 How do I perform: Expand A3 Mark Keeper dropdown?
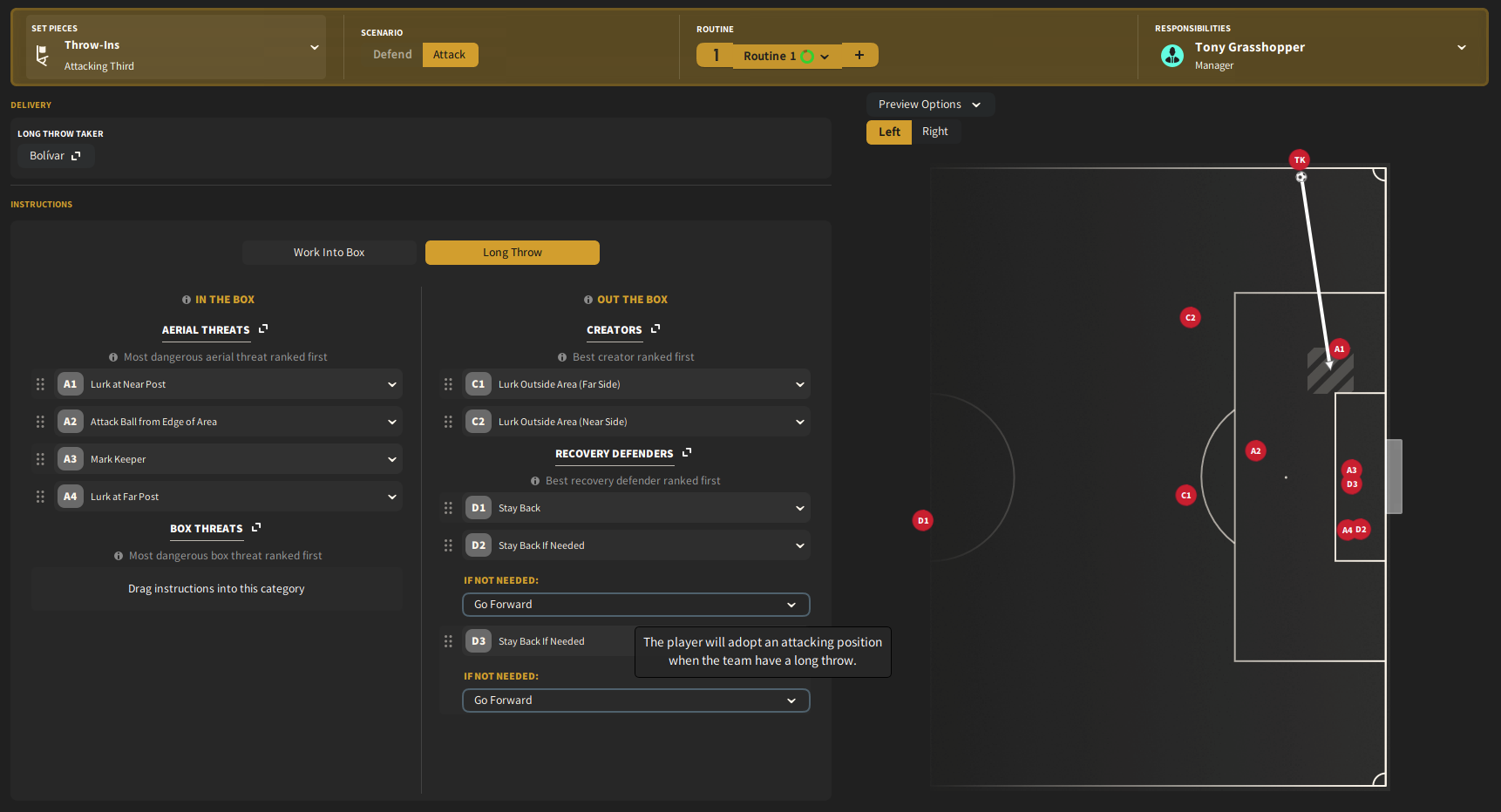(x=228, y=459)
